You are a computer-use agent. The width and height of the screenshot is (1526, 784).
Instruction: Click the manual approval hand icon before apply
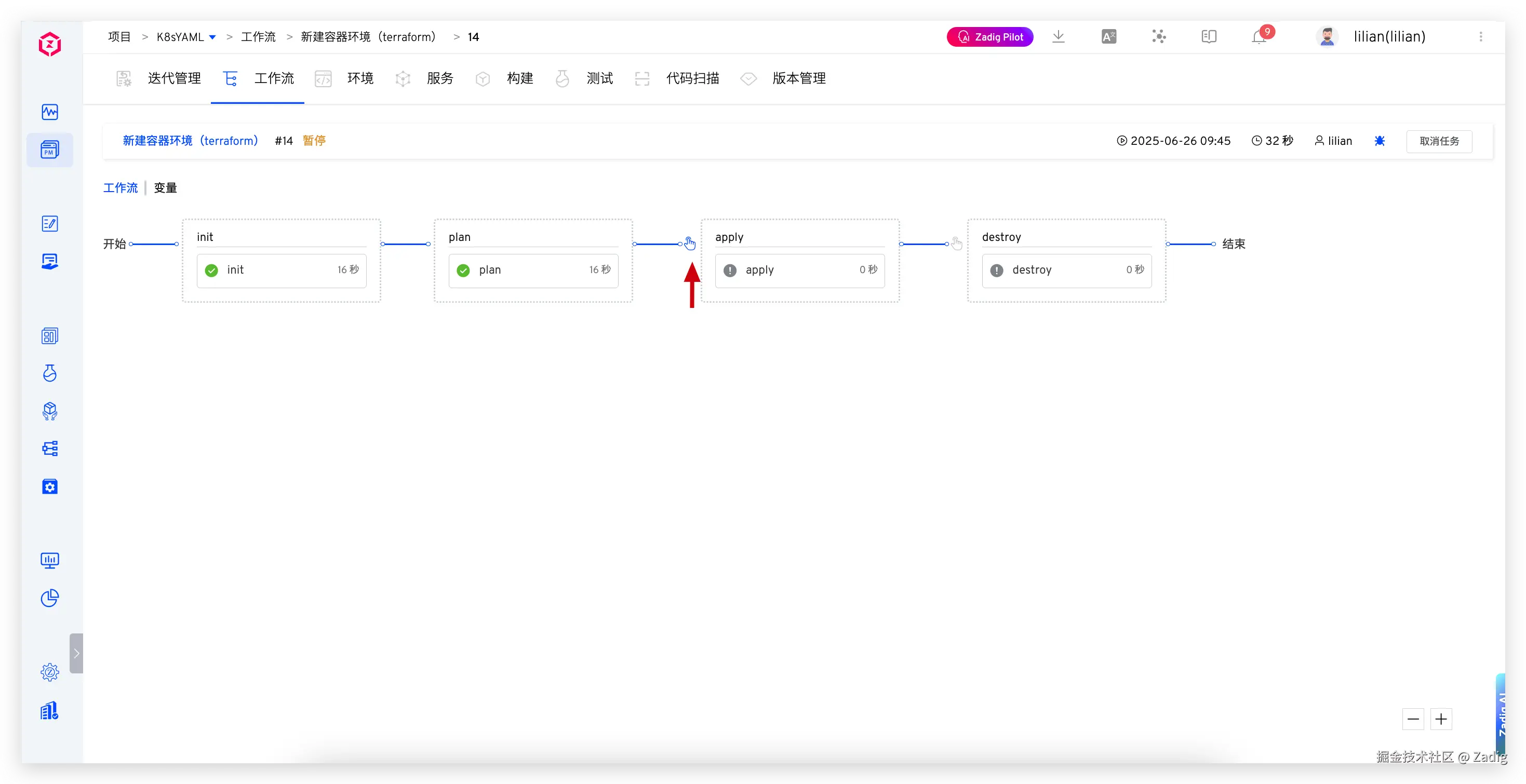690,244
